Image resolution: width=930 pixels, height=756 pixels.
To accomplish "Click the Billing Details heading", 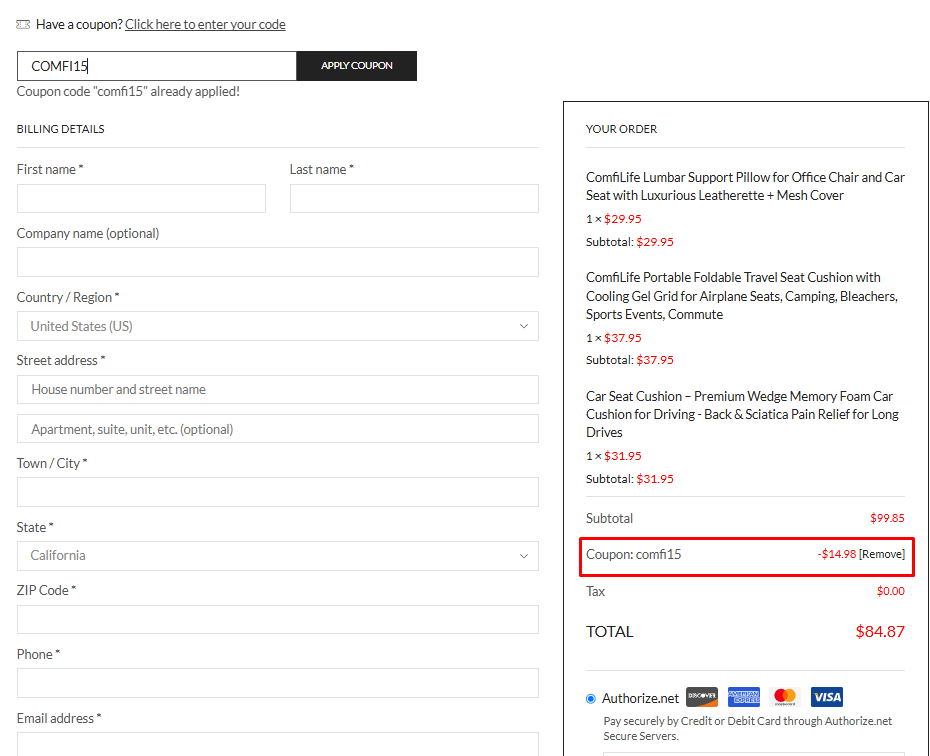I will [x=60, y=129].
